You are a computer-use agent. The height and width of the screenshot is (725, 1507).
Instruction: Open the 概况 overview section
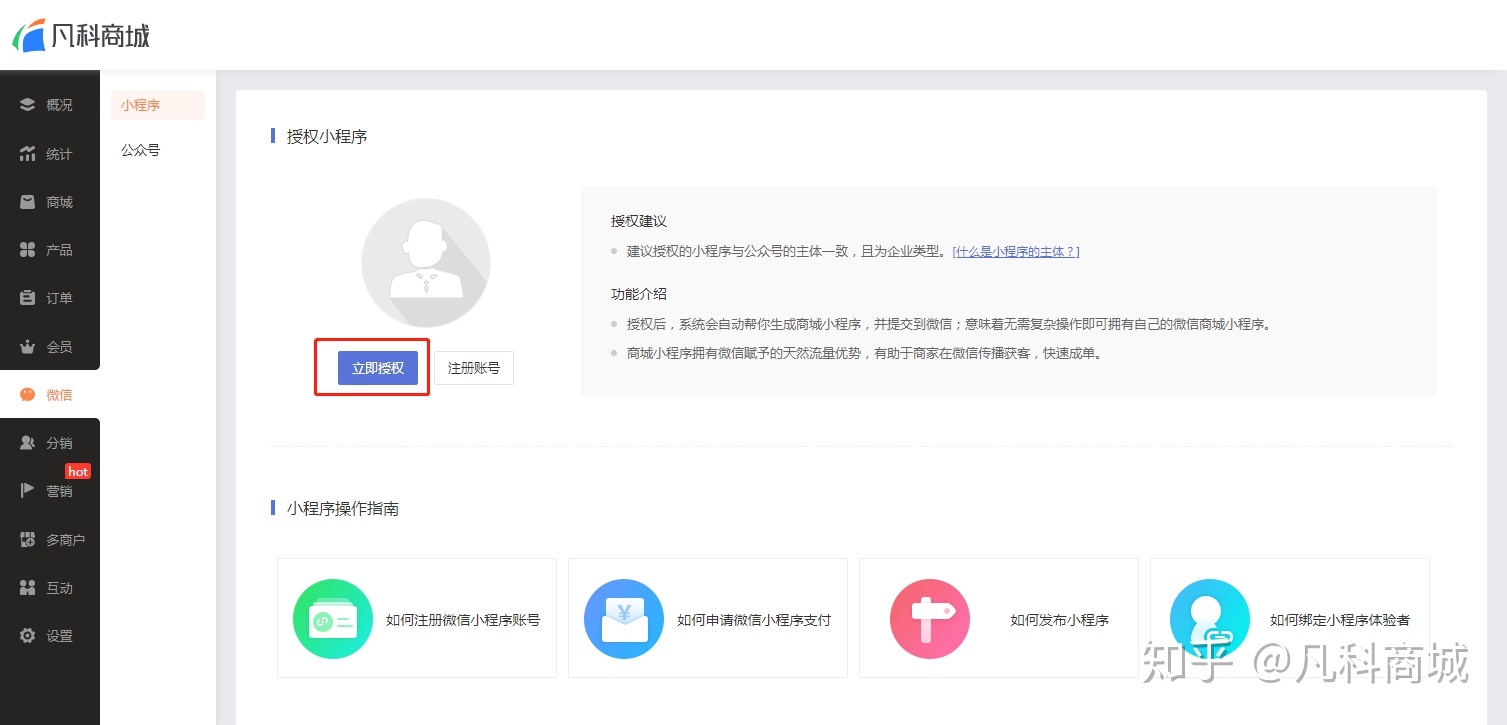50,104
